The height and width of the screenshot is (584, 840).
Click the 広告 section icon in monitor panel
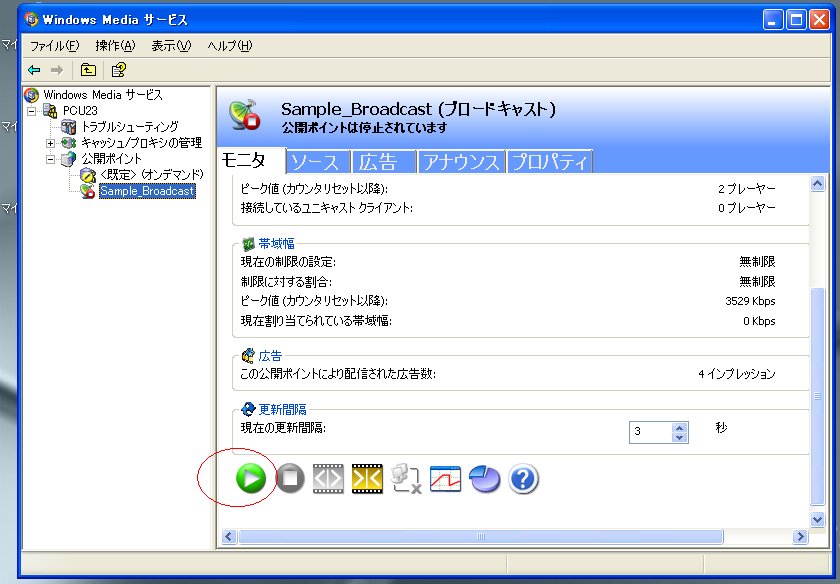tap(248, 356)
